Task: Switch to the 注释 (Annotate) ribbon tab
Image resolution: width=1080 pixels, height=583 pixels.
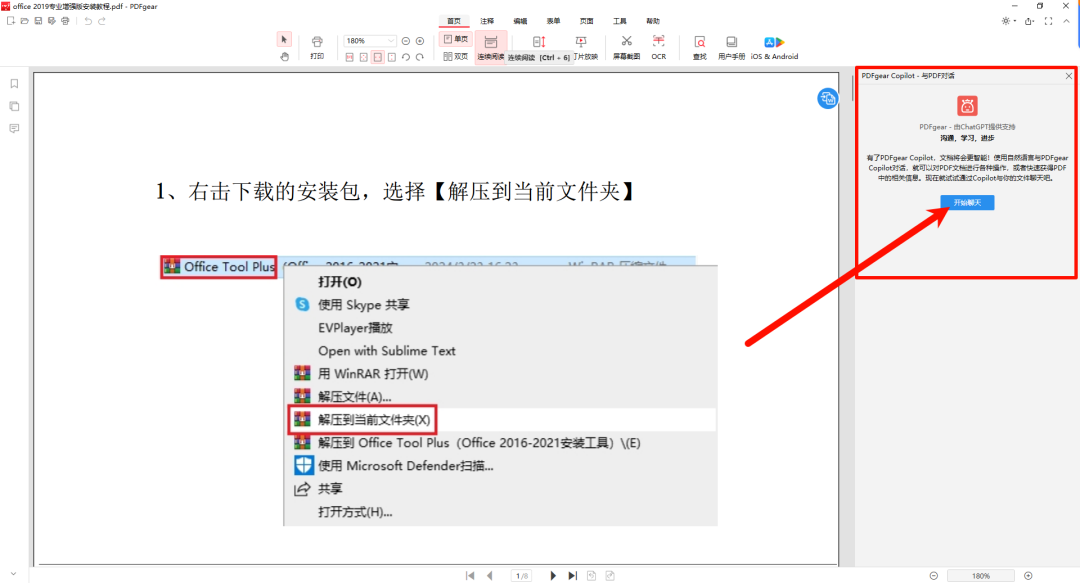Action: pos(487,20)
